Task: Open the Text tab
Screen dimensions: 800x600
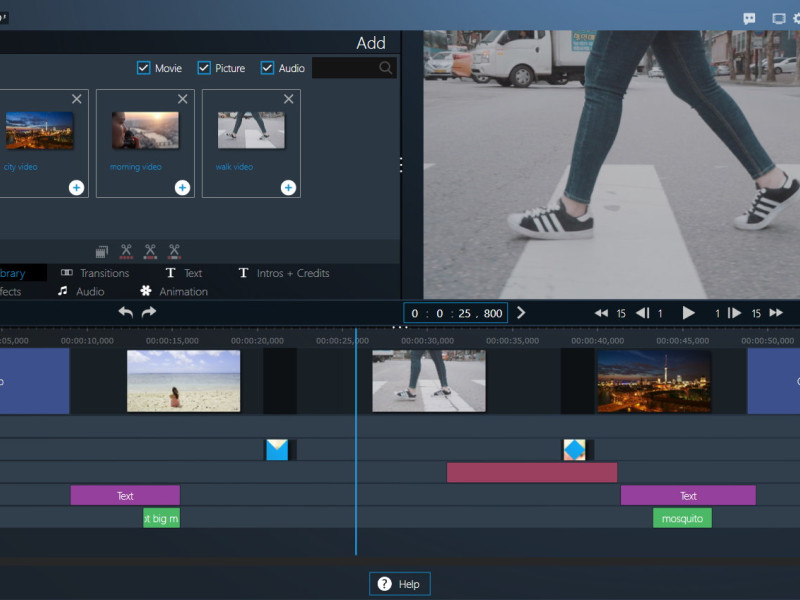Action: 184,273
